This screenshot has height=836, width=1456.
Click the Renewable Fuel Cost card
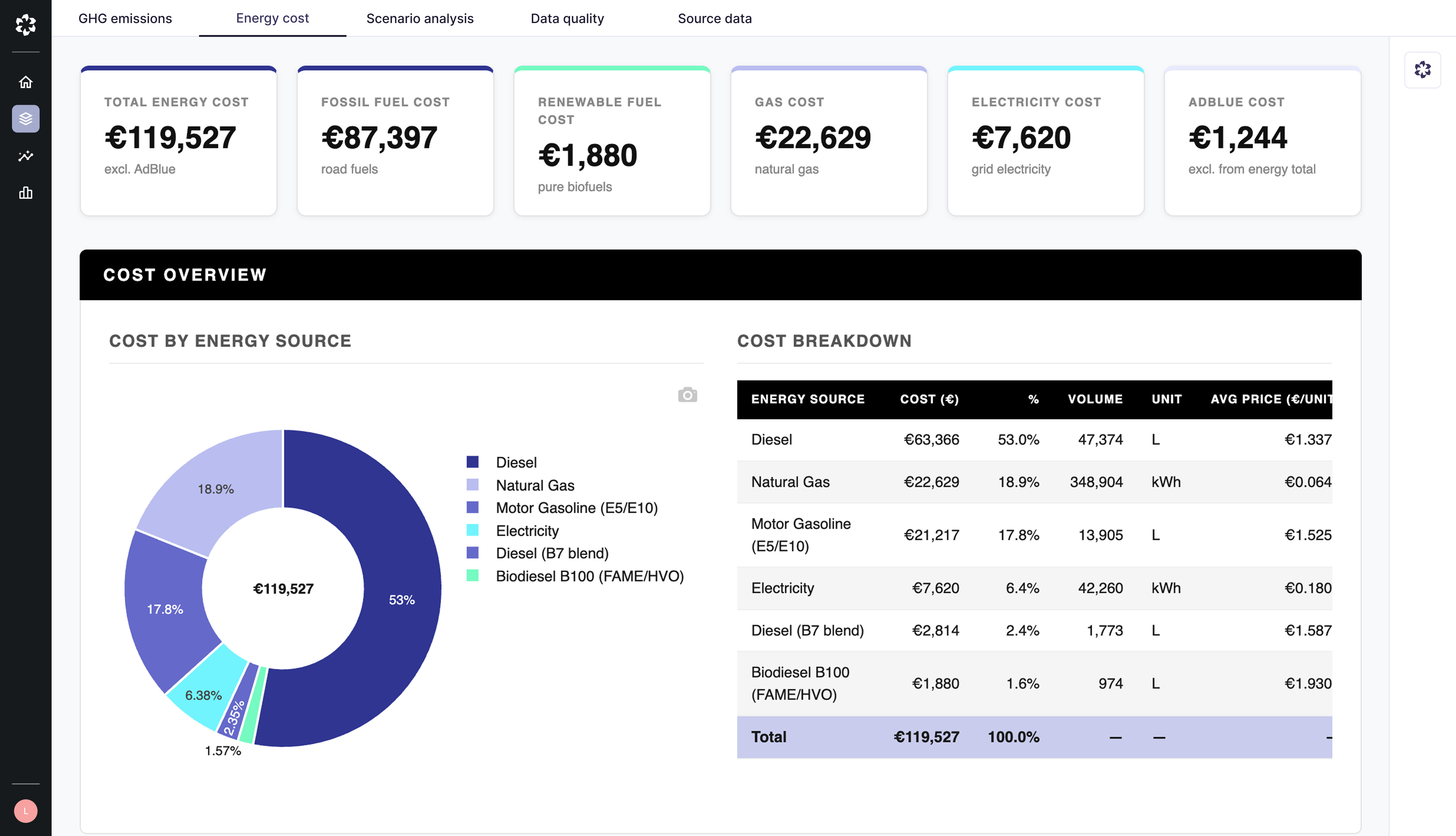pyautogui.click(x=613, y=141)
